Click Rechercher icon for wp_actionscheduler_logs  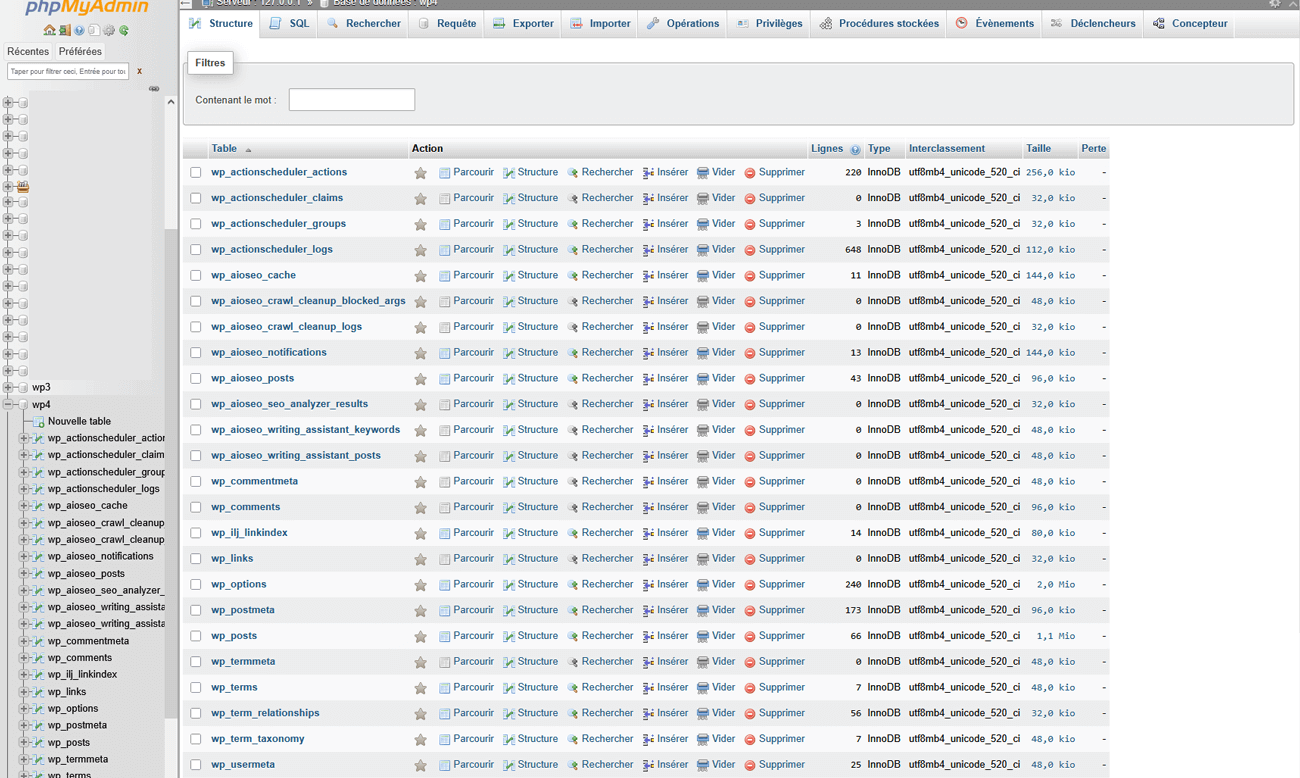(573, 250)
